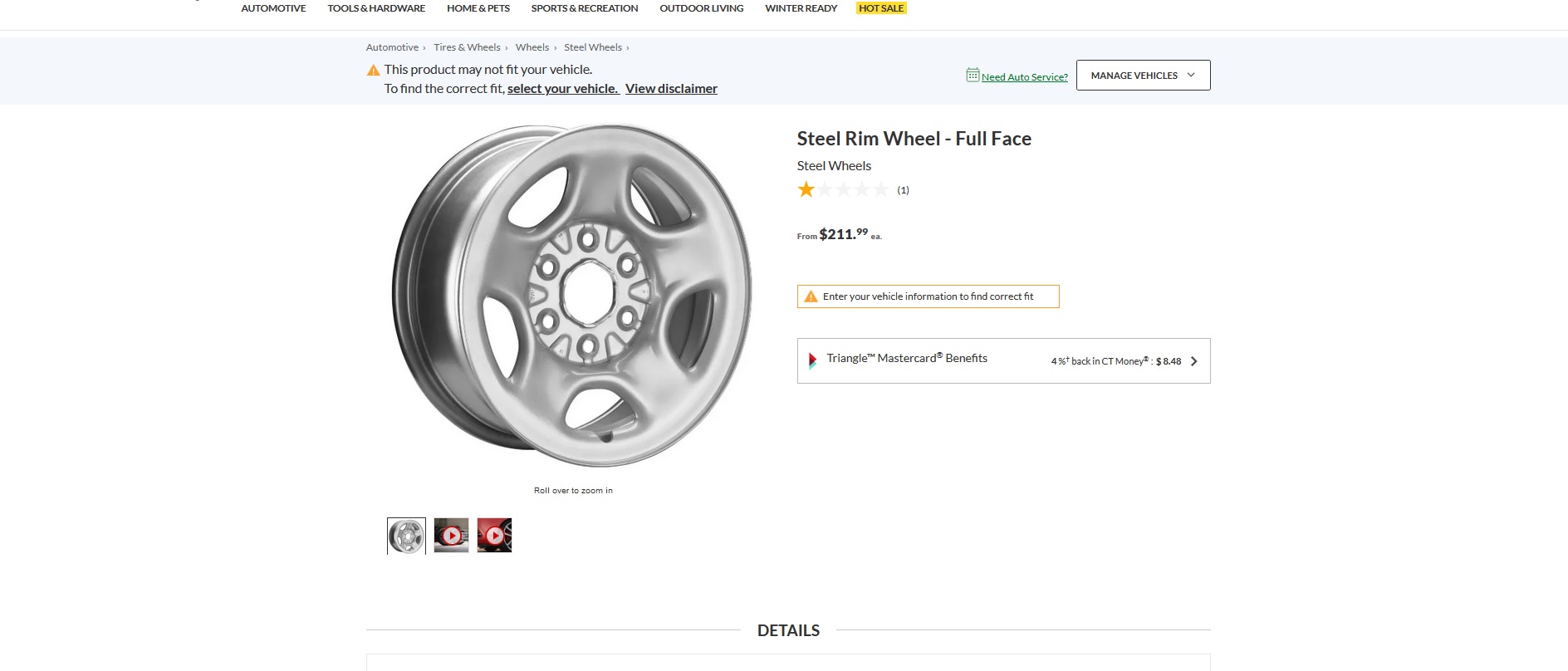The width and height of the screenshot is (1568, 671).
Task: Go to Tires & Wheels breadcrumb
Action: tap(467, 47)
